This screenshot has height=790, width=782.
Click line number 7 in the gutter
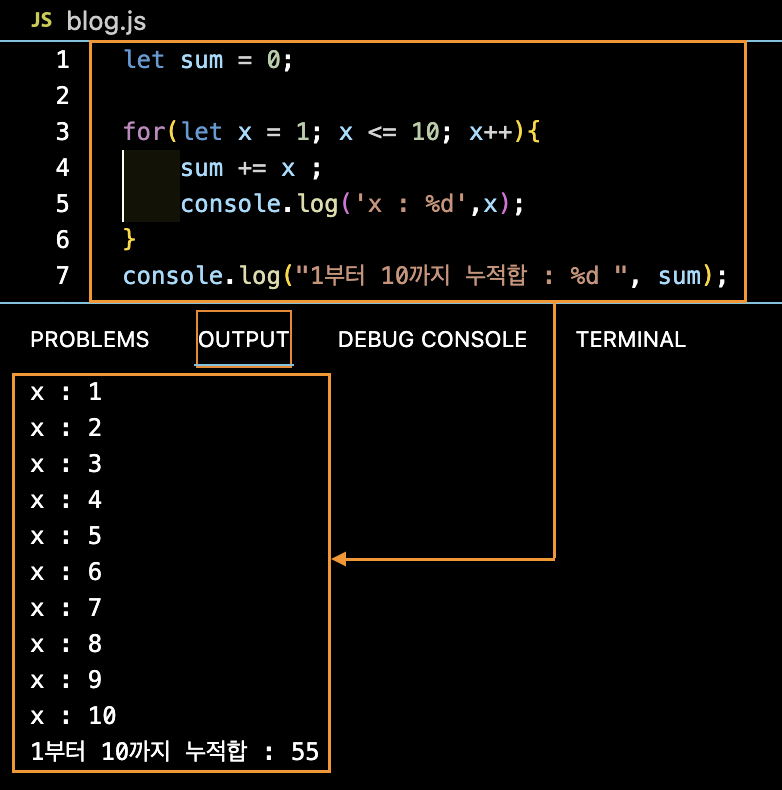click(x=62, y=276)
